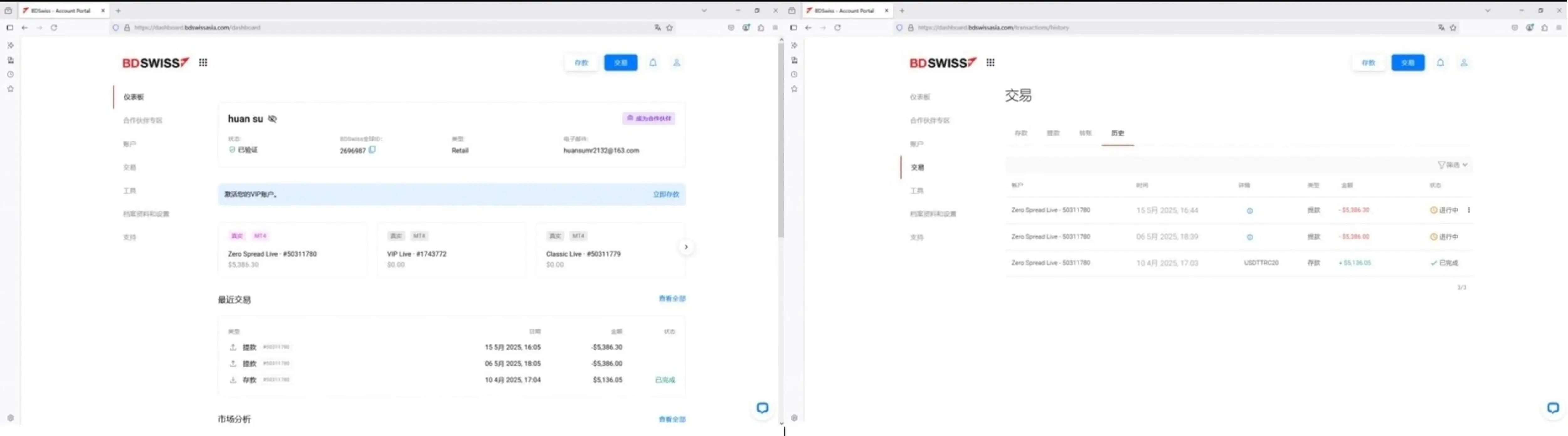This screenshot has width=1568, height=436.
Task: Click 立即存款 in the VIP banner
Action: pyautogui.click(x=665, y=194)
